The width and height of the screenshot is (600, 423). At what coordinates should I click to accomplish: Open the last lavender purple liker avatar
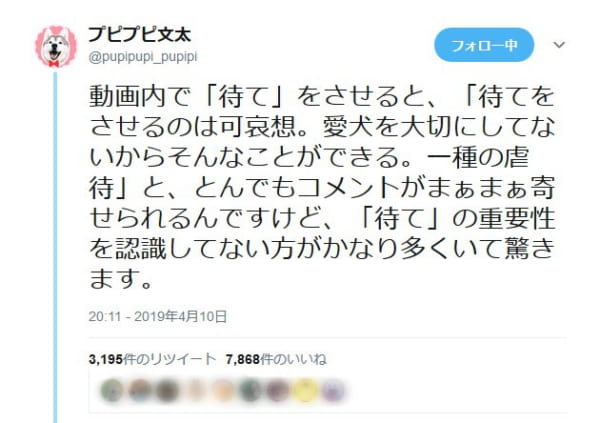(333, 390)
